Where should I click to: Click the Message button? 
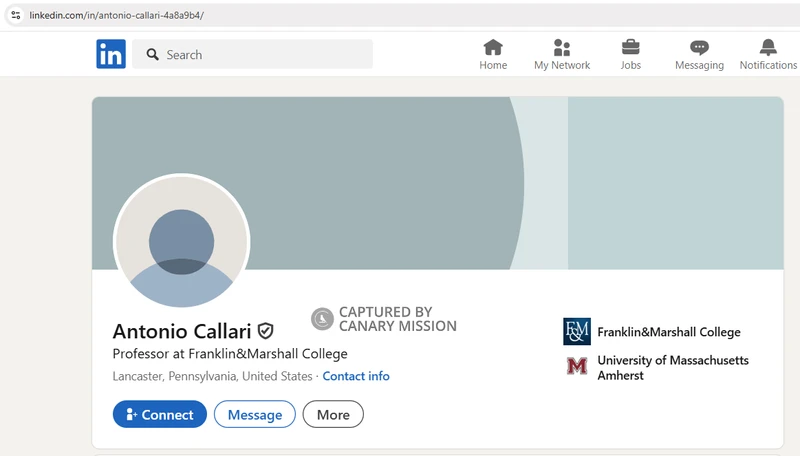[x=255, y=414]
